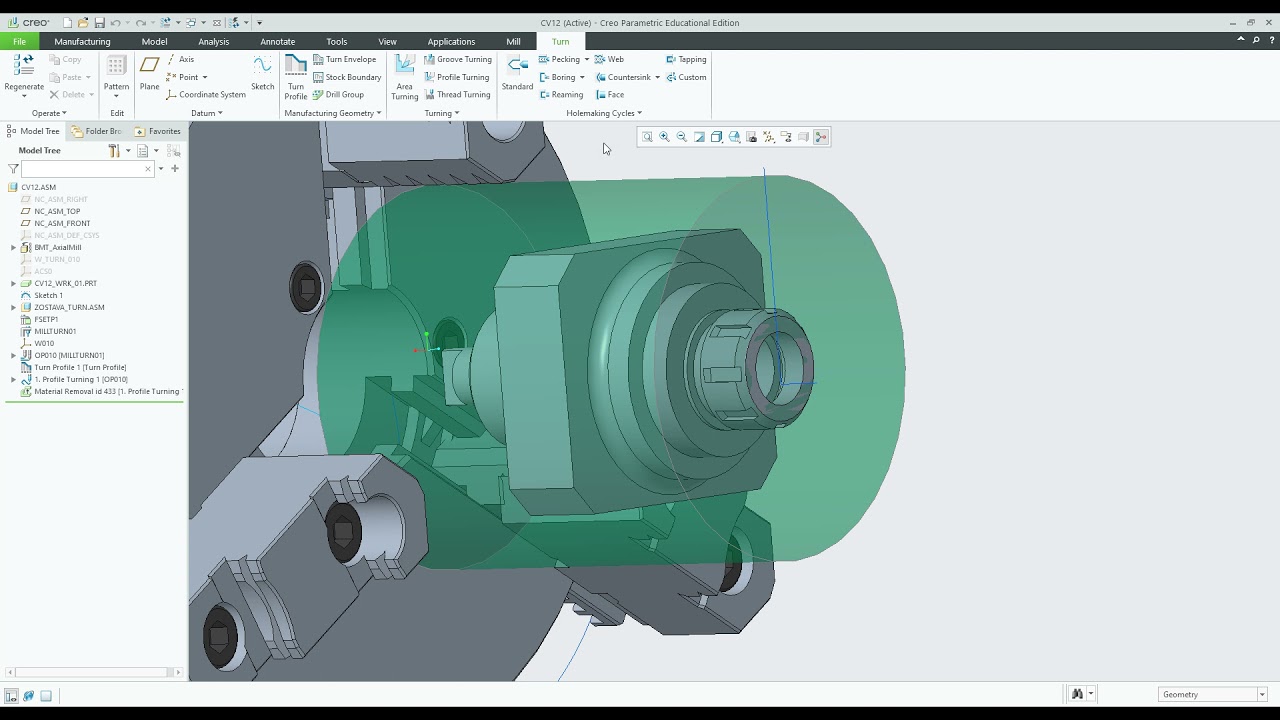Toggle the browser icon in status bar
This screenshot has width=1280, height=720.
[28, 696]
